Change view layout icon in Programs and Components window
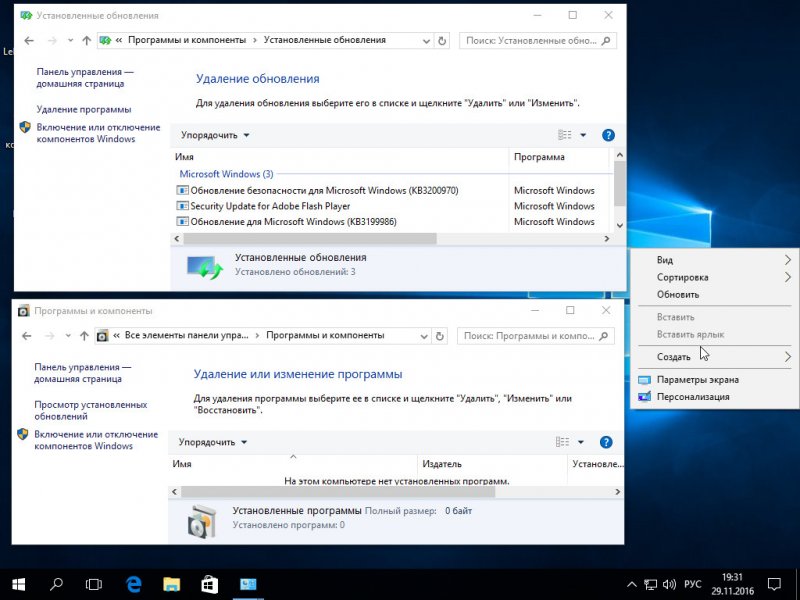Image resolution: width=800 pixels, height=600 pixels. (562, 442)
